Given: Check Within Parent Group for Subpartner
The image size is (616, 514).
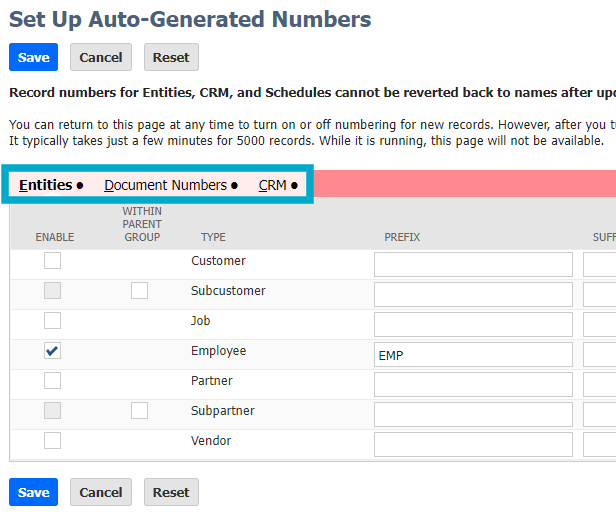Looking at the screenshot, I should [x=139, y=411].
